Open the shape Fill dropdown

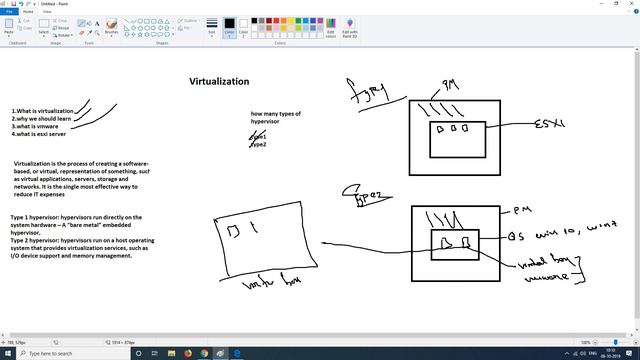point(185,28)
